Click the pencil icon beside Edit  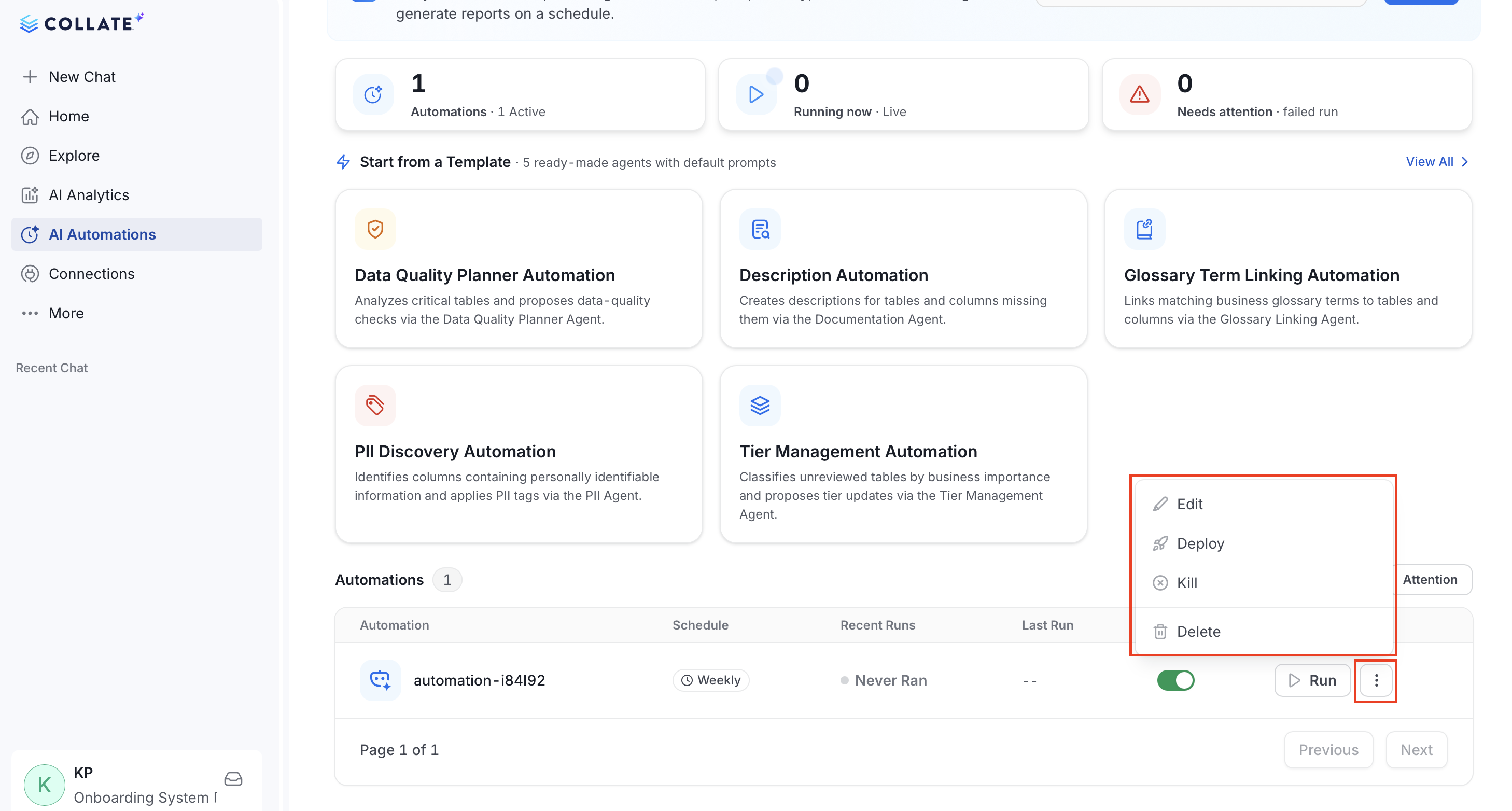point(1160,504)
